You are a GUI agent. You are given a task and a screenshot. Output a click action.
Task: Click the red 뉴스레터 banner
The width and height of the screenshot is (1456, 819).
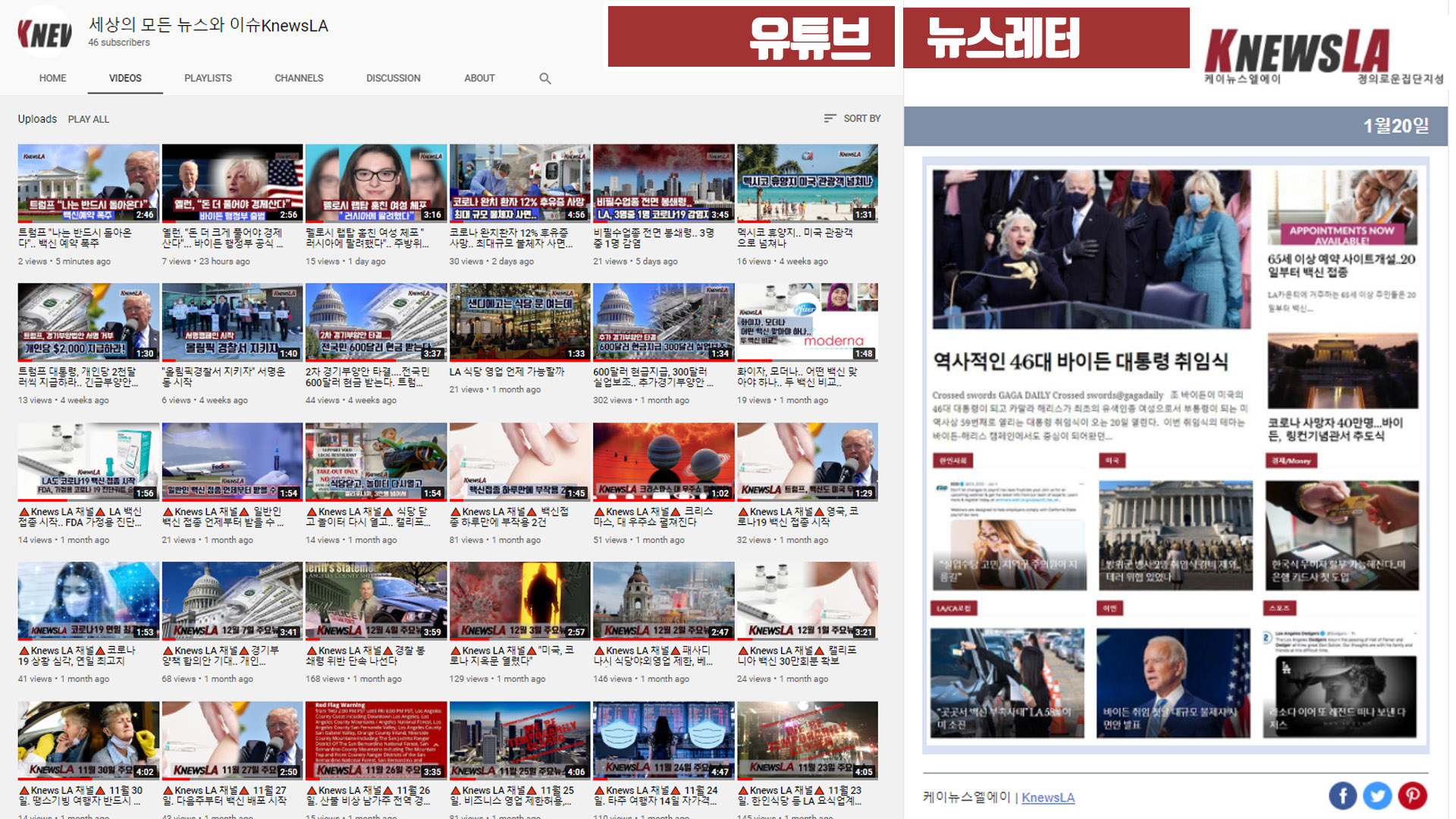pos(1046,37)
